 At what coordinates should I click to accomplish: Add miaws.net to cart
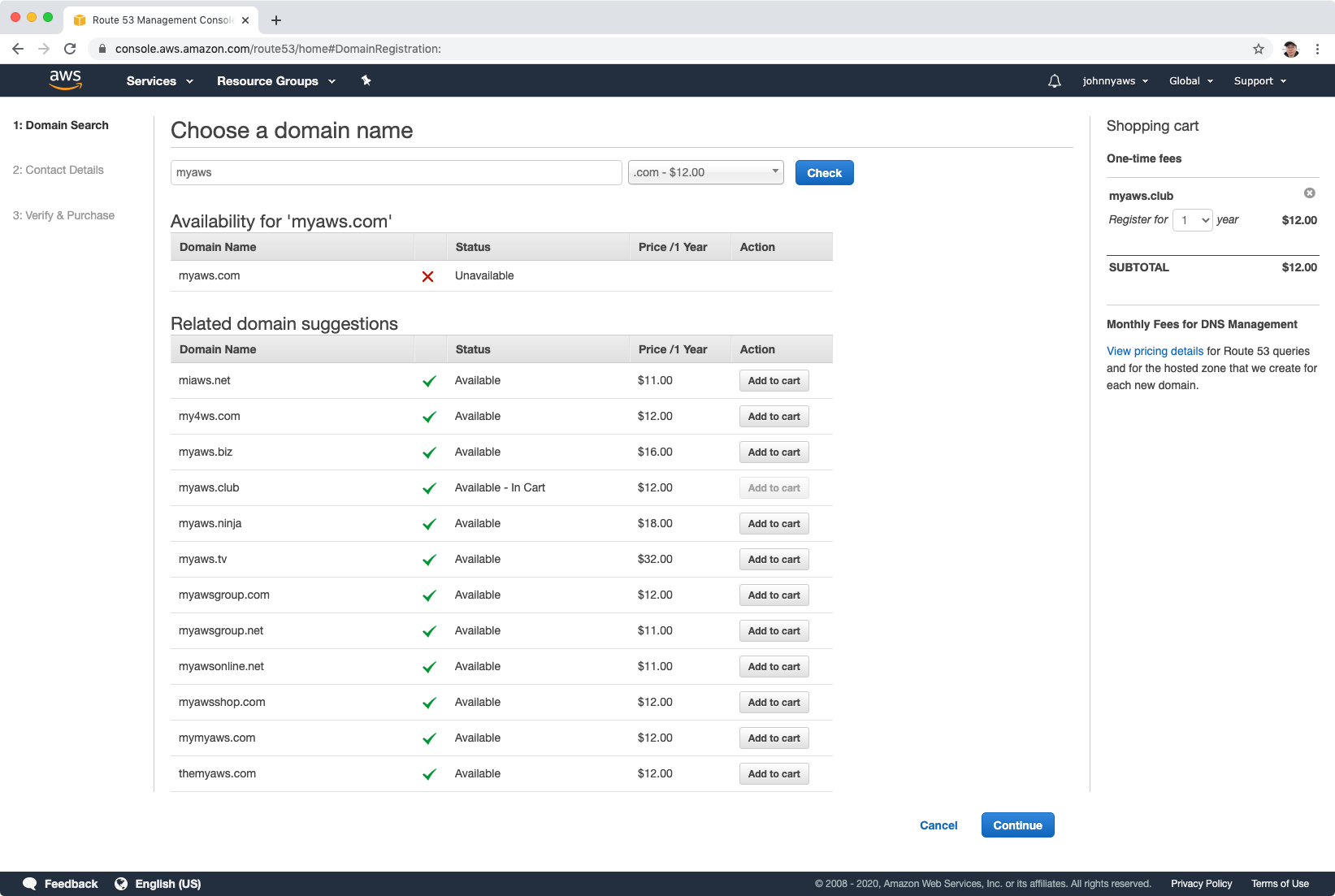774,381
